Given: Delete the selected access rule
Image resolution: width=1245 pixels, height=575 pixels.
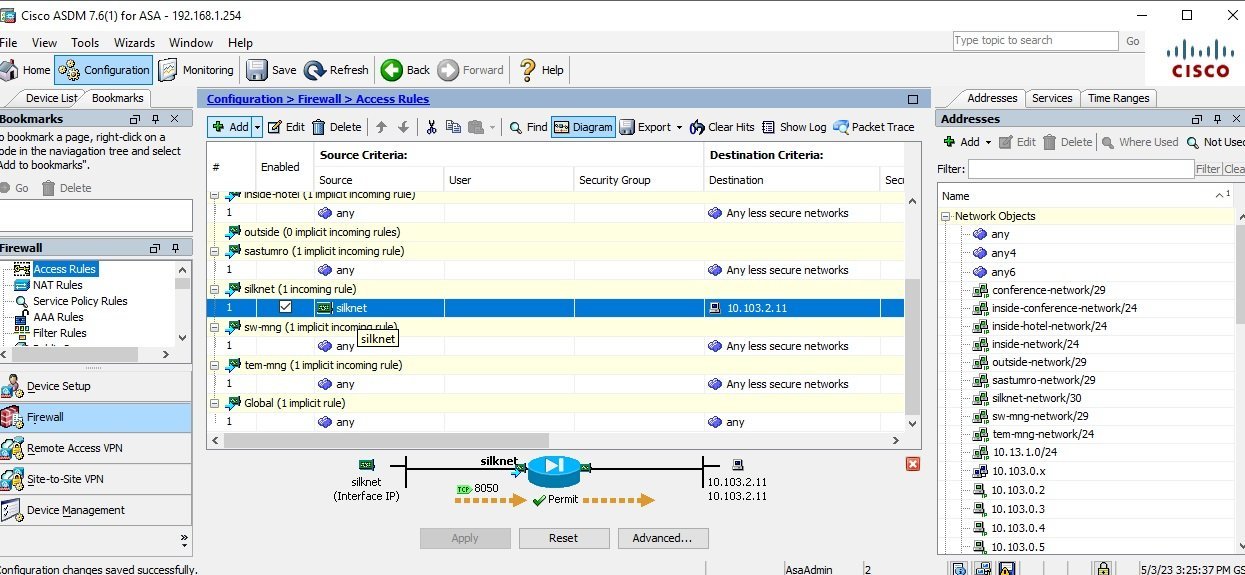Looking at the screenshot, I should coord(336,127).
